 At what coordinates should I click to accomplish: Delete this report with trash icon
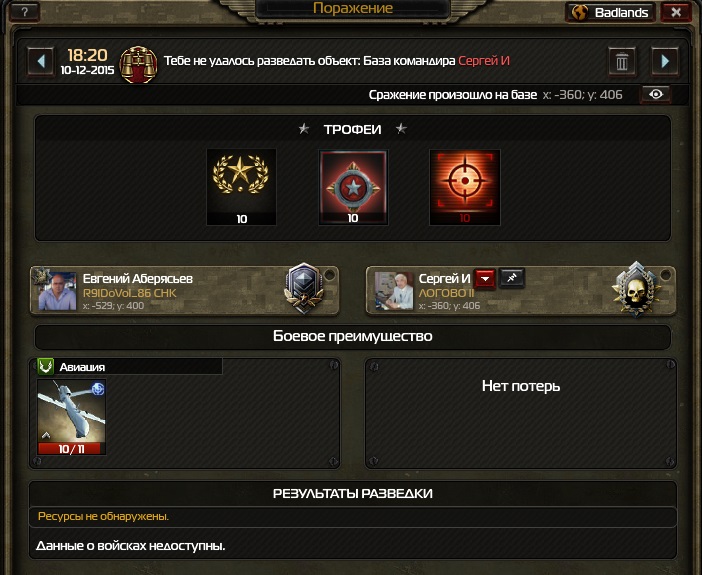[622, 61]
